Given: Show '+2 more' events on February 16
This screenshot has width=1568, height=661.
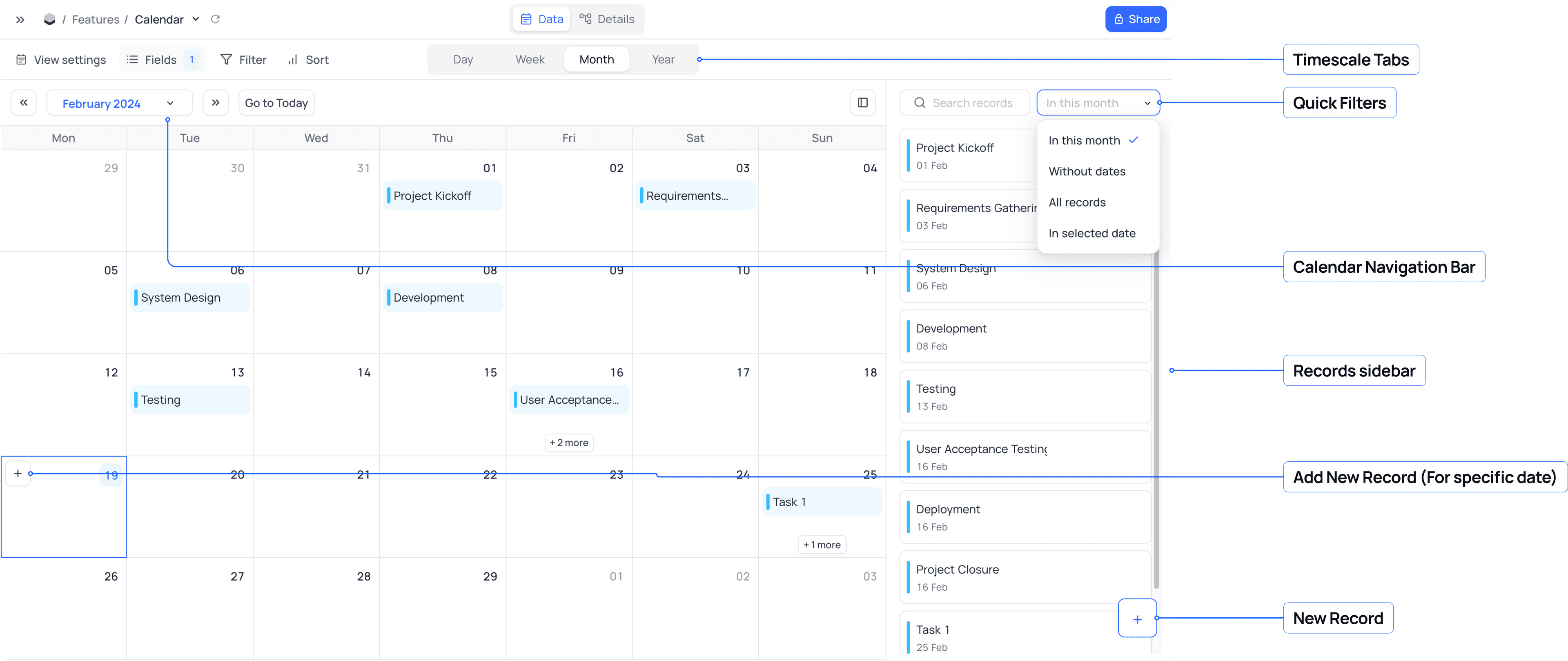Looking at the screenshot, I should tap(568, 443).
